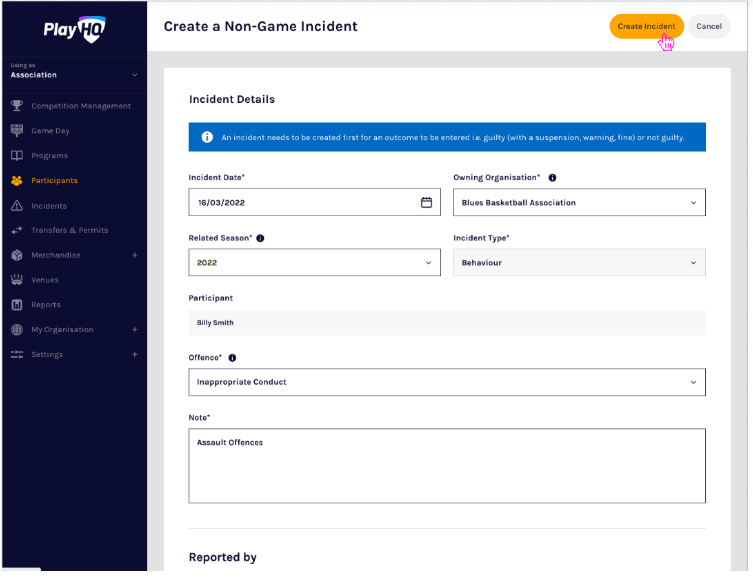Open the calendar picker for Incident Date

(x=426, y=203)
